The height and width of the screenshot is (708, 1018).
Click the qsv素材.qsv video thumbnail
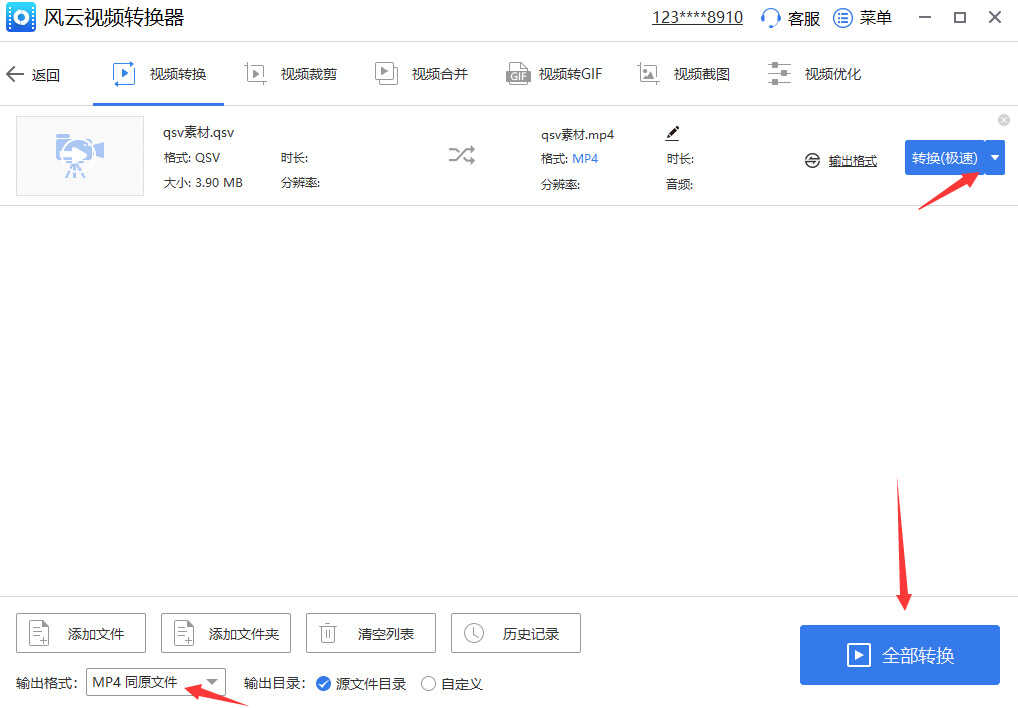80,156
